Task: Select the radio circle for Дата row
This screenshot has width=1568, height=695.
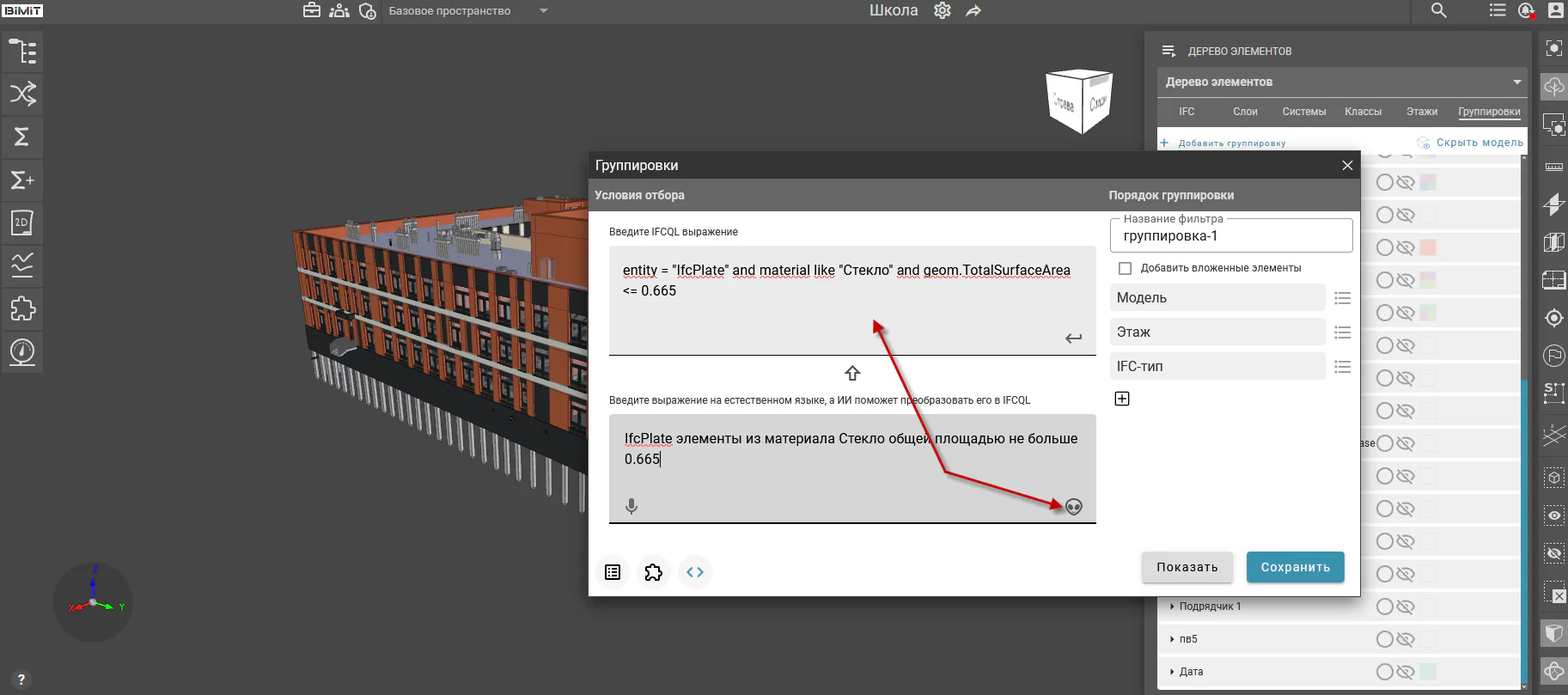Action: coord(1385,672)
